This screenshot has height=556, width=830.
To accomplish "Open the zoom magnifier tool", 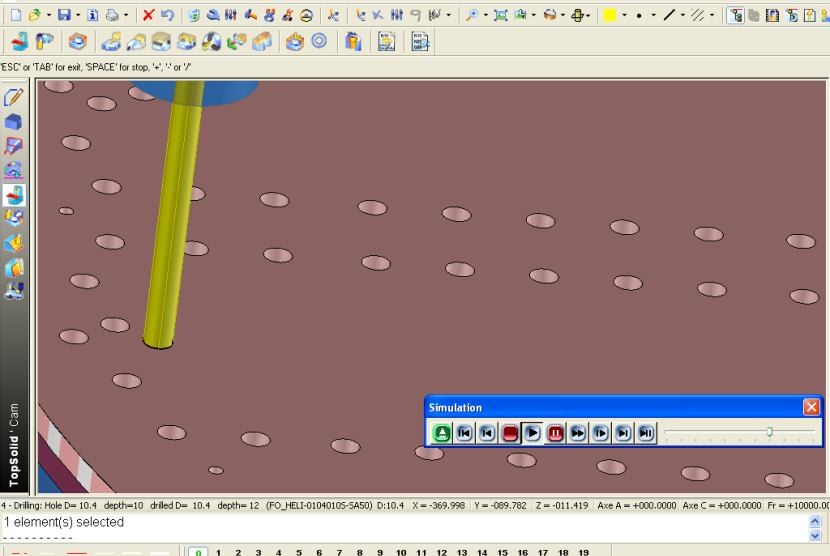I will click(471, 15).
